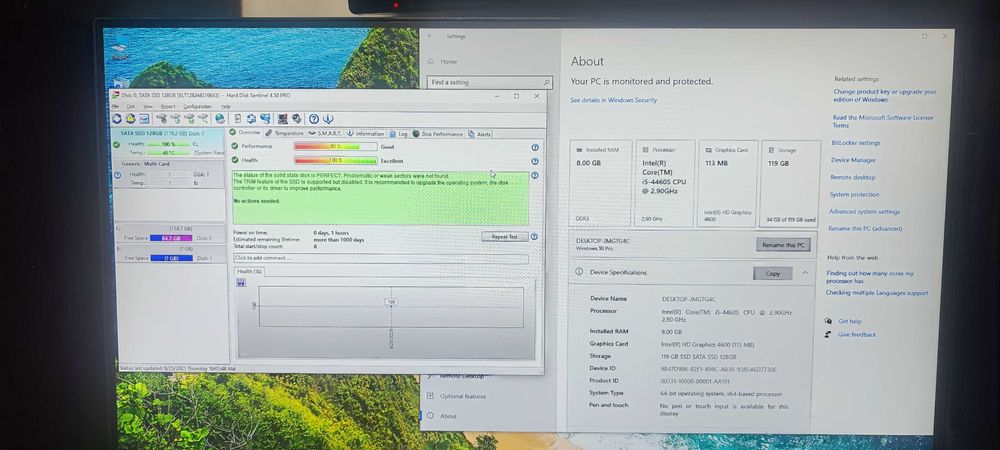The image size is (1000, 450).
Task: Click the help icon beside status text box
Action: pyautogui.click(x=535, y=175)
